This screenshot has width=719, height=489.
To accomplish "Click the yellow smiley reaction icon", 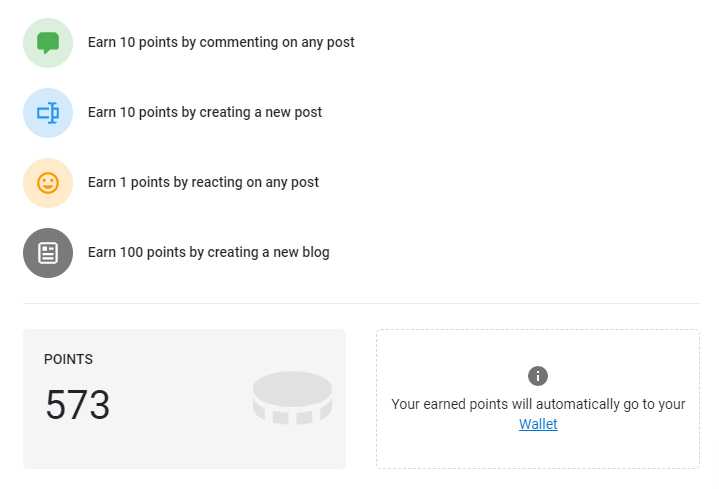I will tap(48, 183).
